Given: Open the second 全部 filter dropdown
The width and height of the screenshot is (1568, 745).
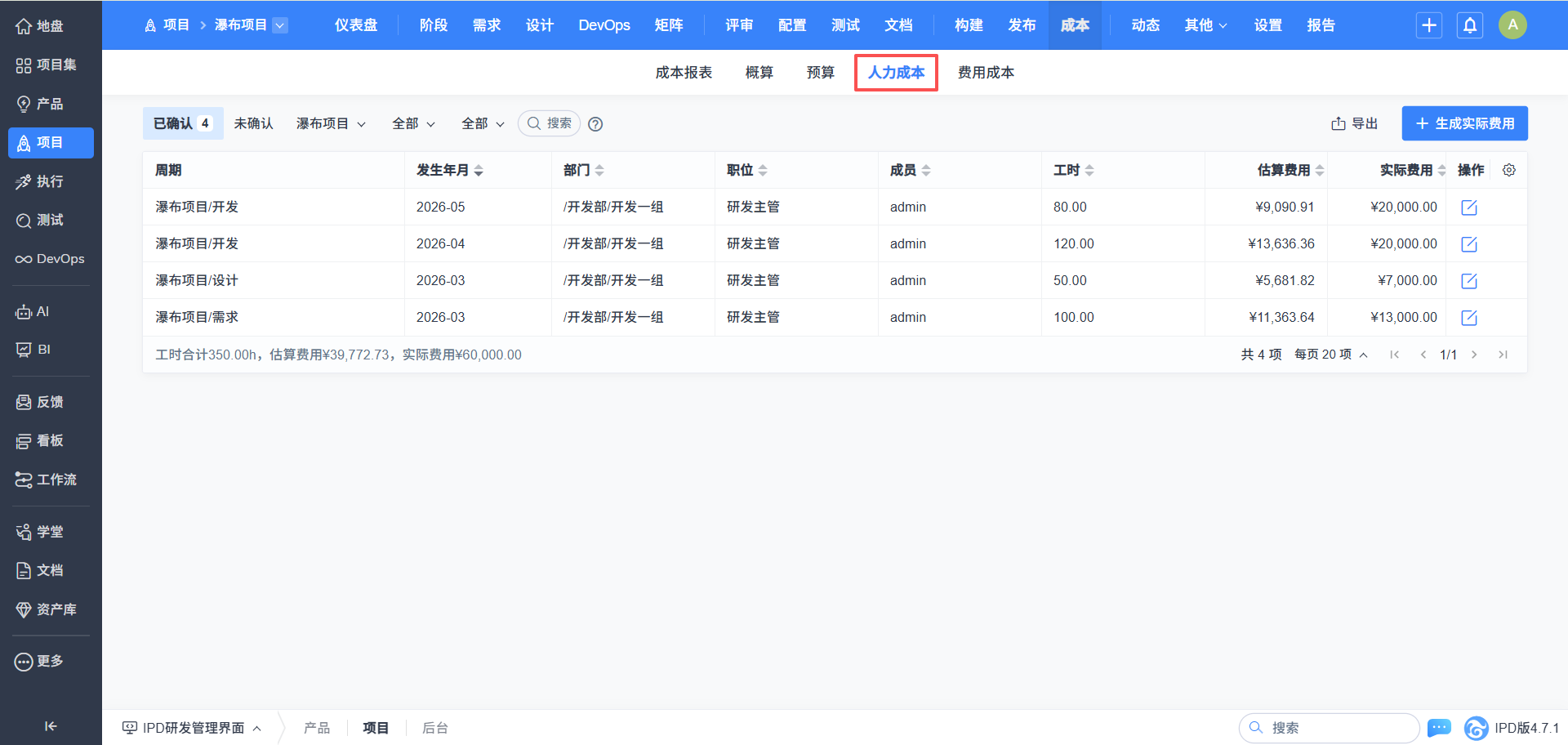Looking at the screenshot, I should click(x=483, y=123).
